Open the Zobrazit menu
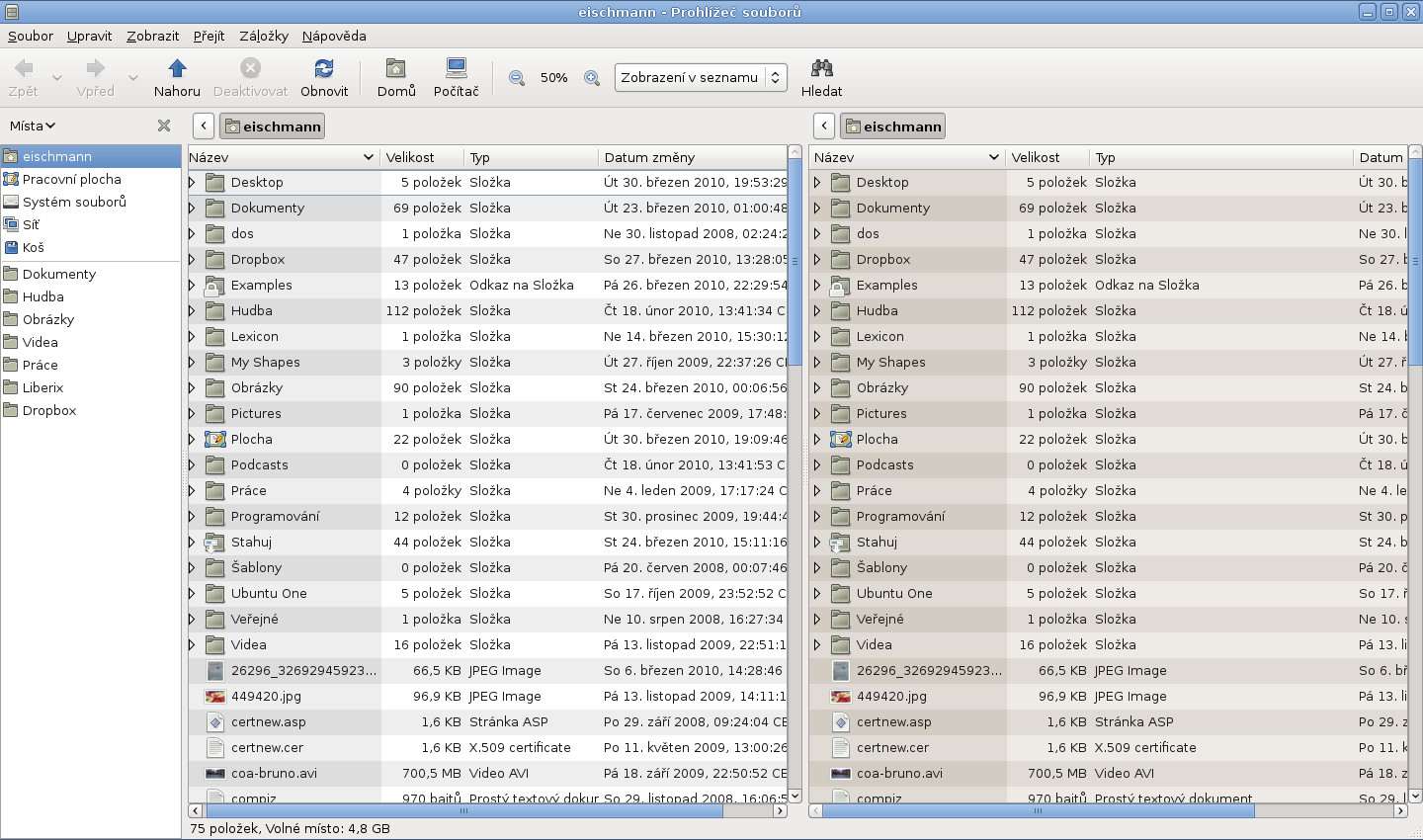1423x840 pixels. [152, 36]
